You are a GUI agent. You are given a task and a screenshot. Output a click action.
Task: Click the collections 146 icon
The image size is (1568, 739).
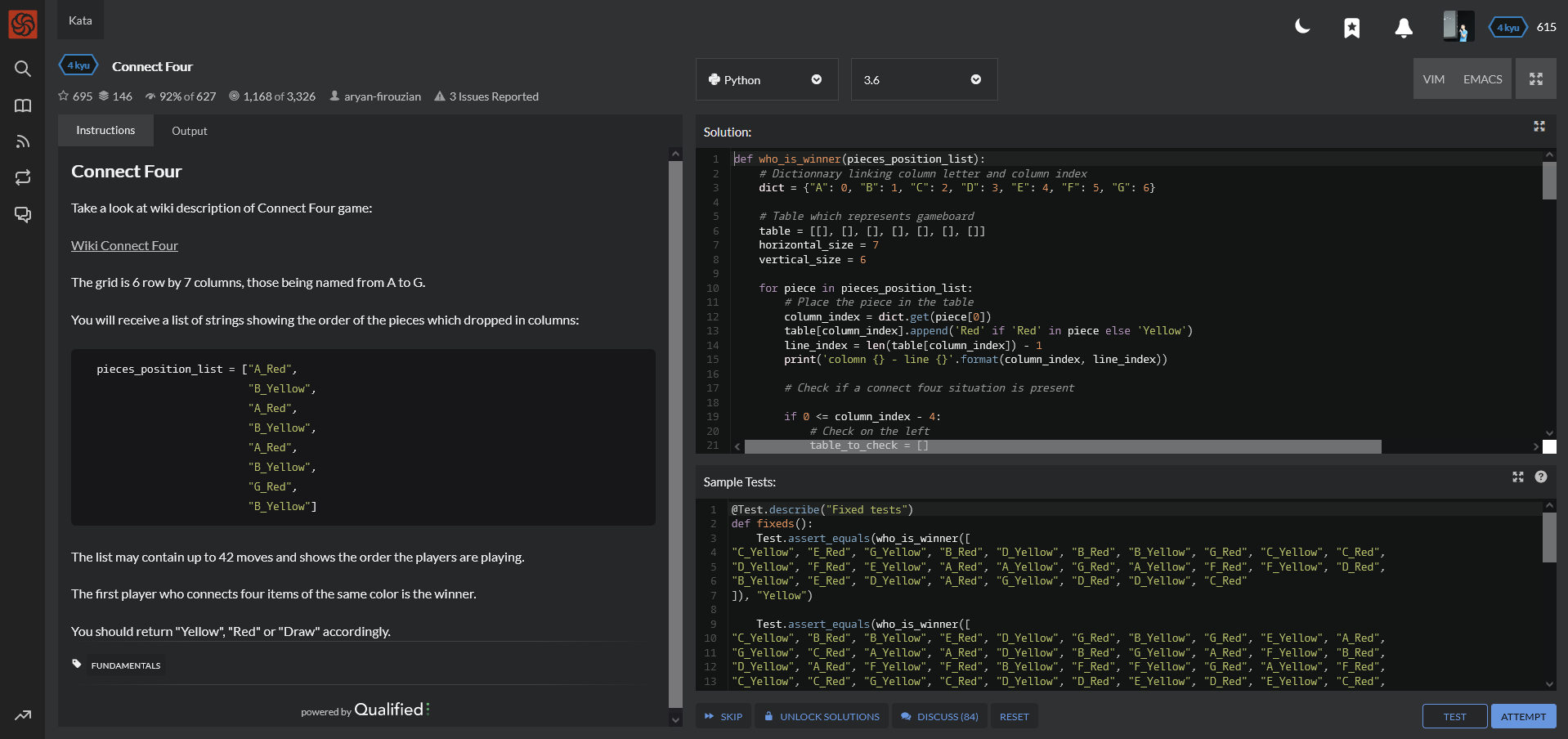[x=104, y=96]
